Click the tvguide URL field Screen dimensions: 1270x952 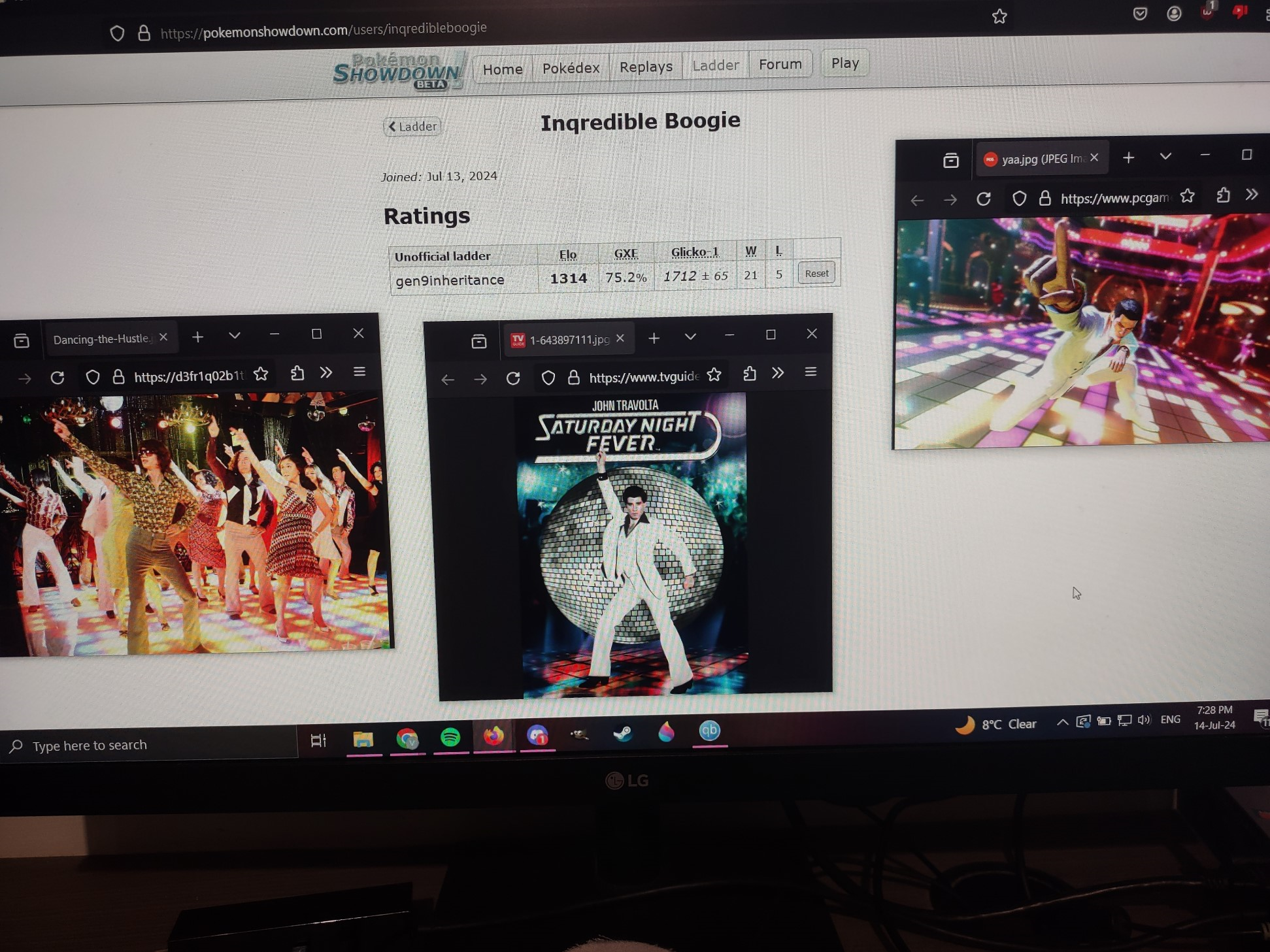[x=644, y=377]
